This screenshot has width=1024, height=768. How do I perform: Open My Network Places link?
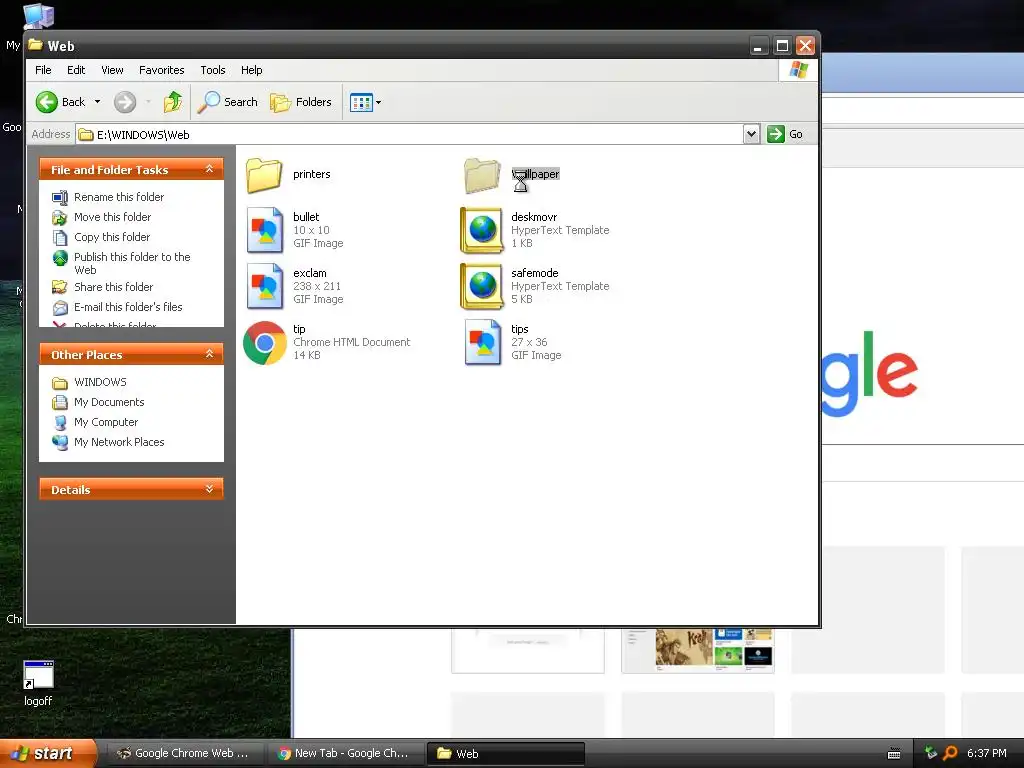click(x=119, y=442)
